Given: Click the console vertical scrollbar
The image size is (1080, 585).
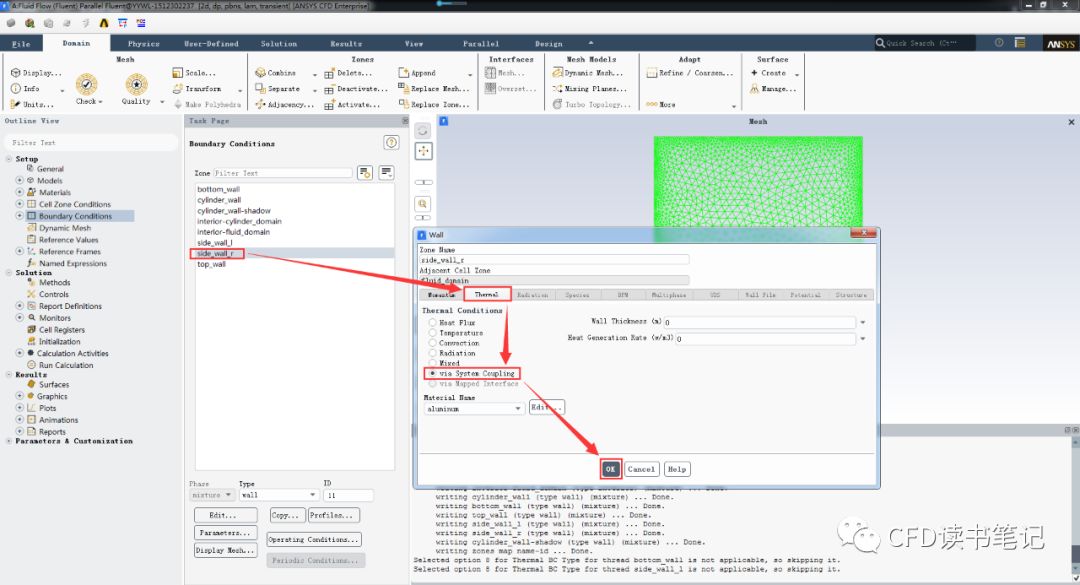Looking at the screenshot, I should tap(1075, 506).
